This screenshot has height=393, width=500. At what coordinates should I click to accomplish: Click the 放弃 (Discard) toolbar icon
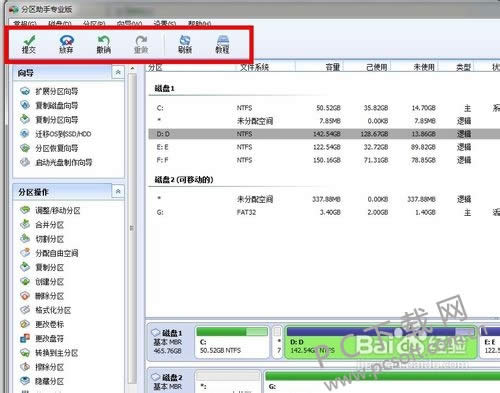[66, 45]
